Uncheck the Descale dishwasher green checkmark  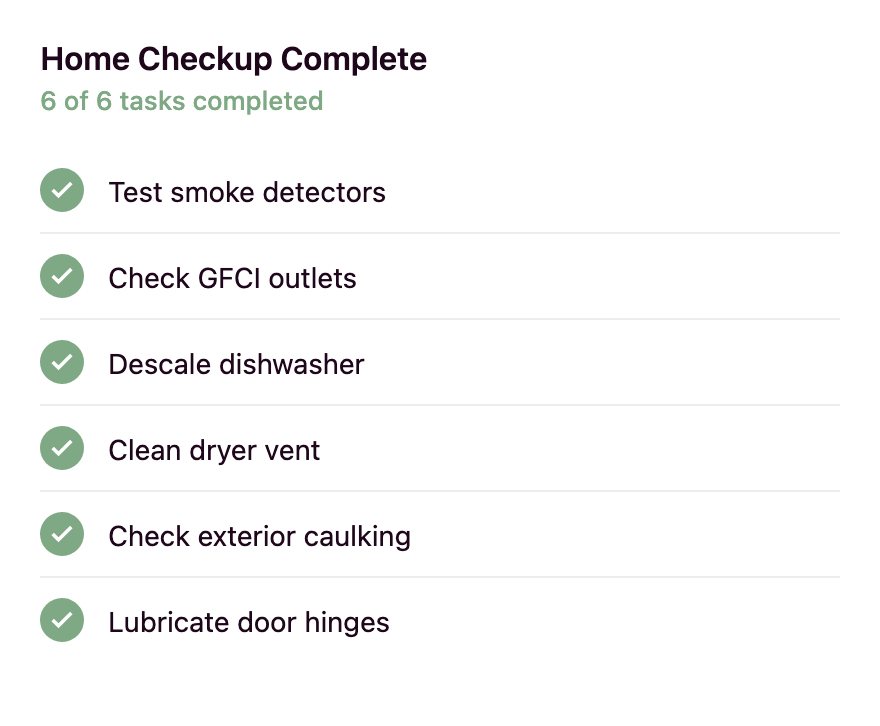62,363
